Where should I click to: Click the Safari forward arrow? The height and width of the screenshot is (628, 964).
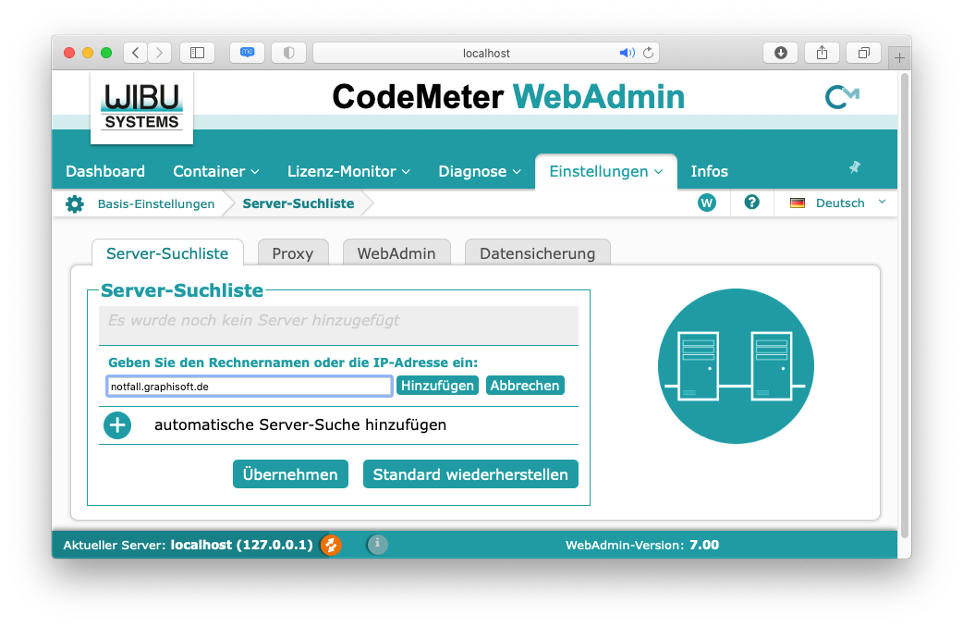(x=159, y=53)
